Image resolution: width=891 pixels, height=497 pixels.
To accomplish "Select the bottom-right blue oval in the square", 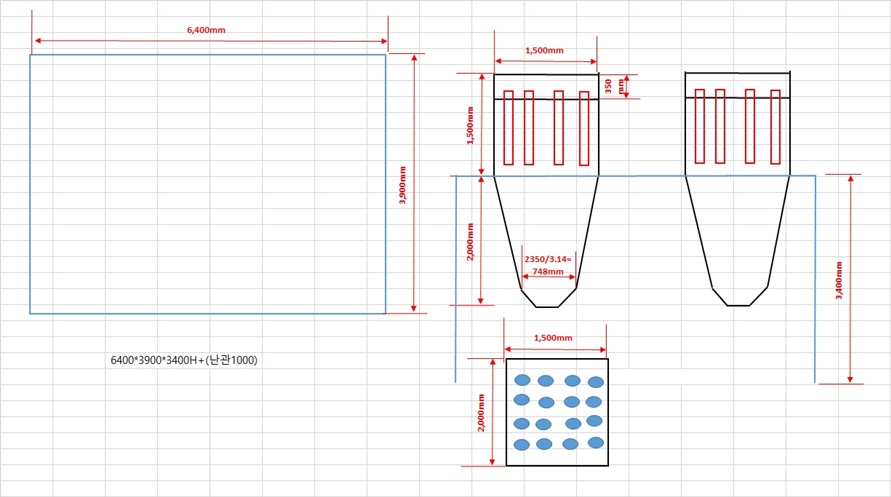I will pos(596,443).
